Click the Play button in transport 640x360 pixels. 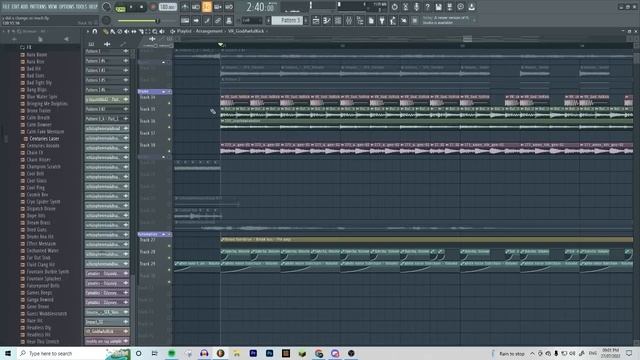click(x=131, y=7)
